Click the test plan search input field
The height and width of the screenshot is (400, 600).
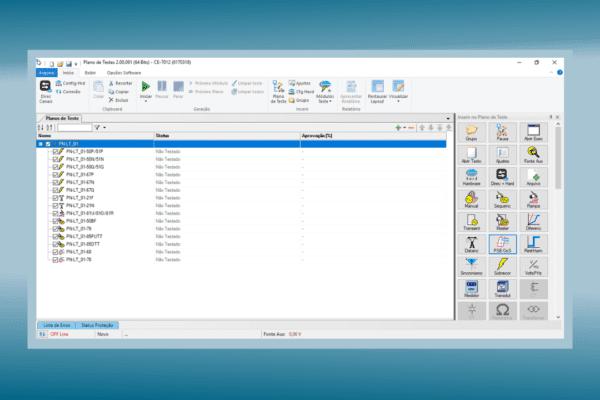(75, 128)
